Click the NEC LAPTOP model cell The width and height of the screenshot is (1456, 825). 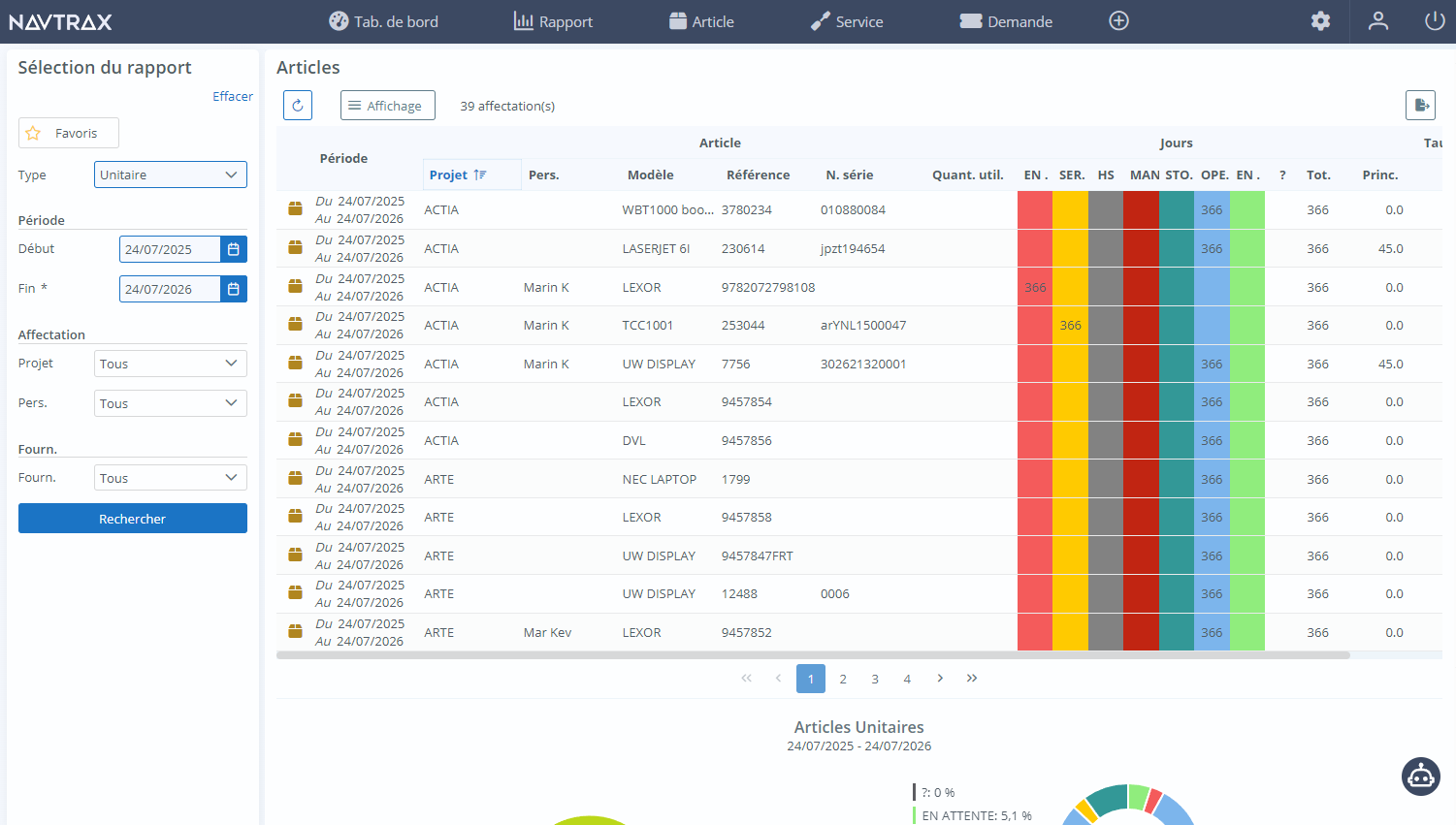(x=660, y=479)
